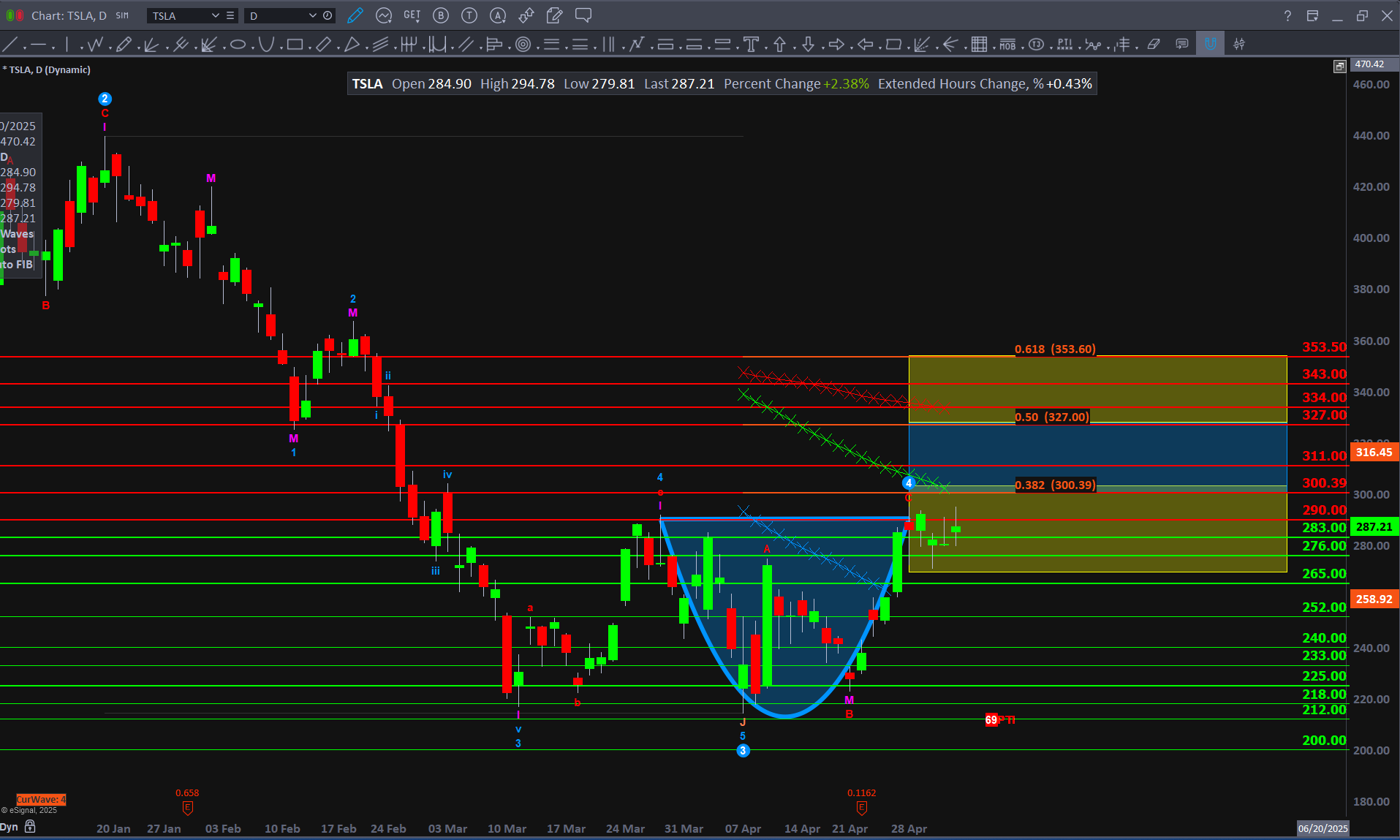Click the PTI tool icon

(1064, 45)
